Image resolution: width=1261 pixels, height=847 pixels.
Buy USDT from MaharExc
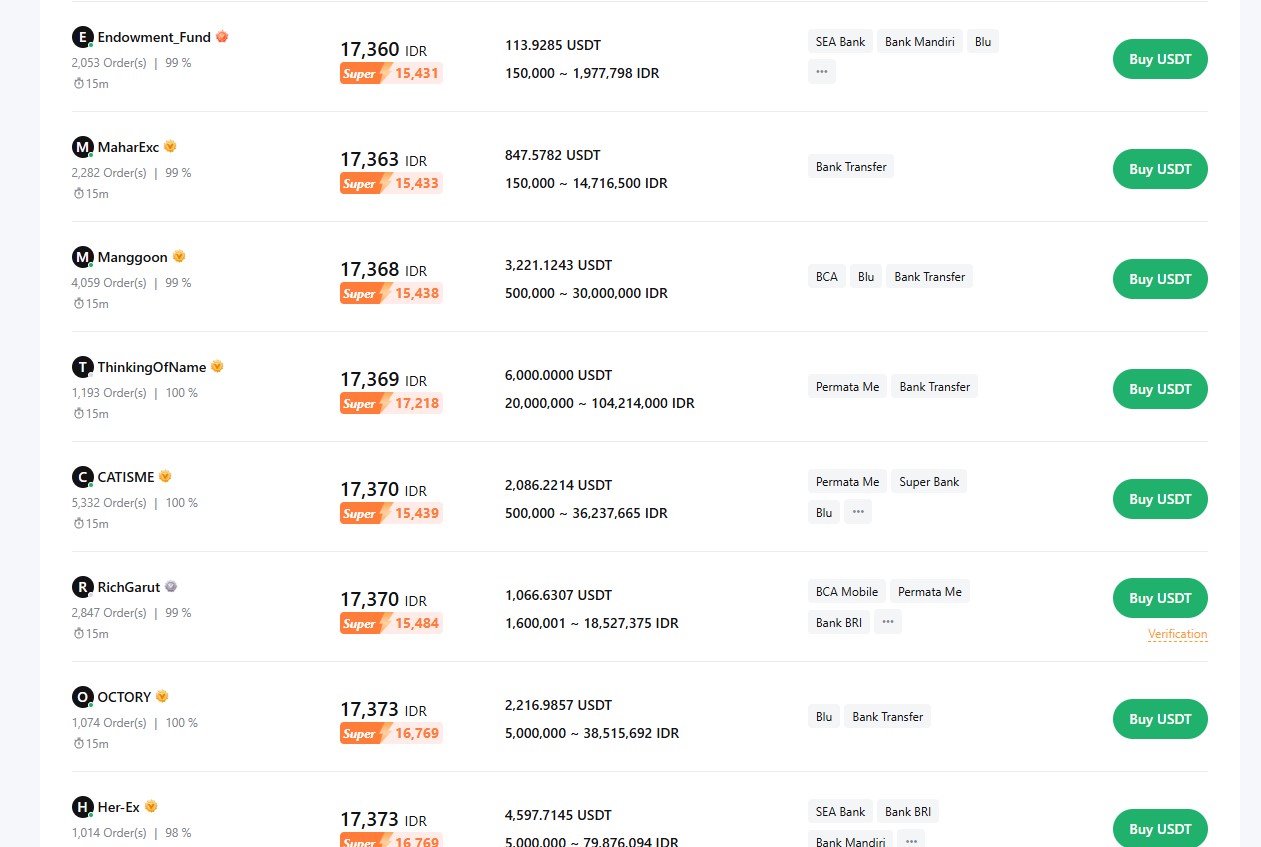[x=1160, y=169]
